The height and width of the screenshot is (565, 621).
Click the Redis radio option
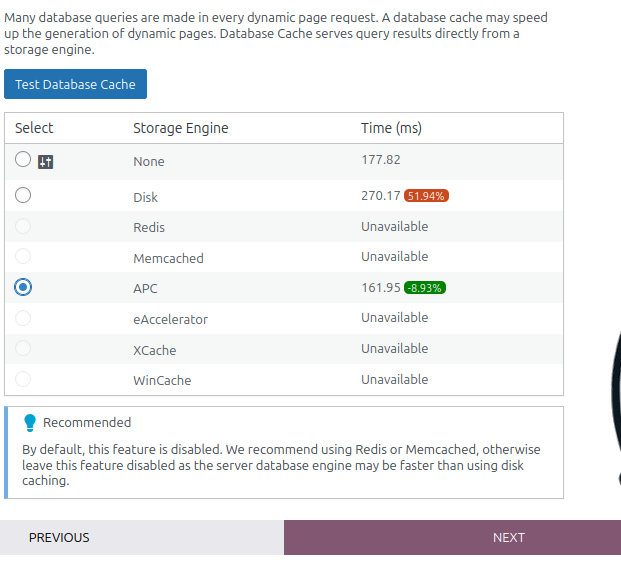click(x=23, y=226)
